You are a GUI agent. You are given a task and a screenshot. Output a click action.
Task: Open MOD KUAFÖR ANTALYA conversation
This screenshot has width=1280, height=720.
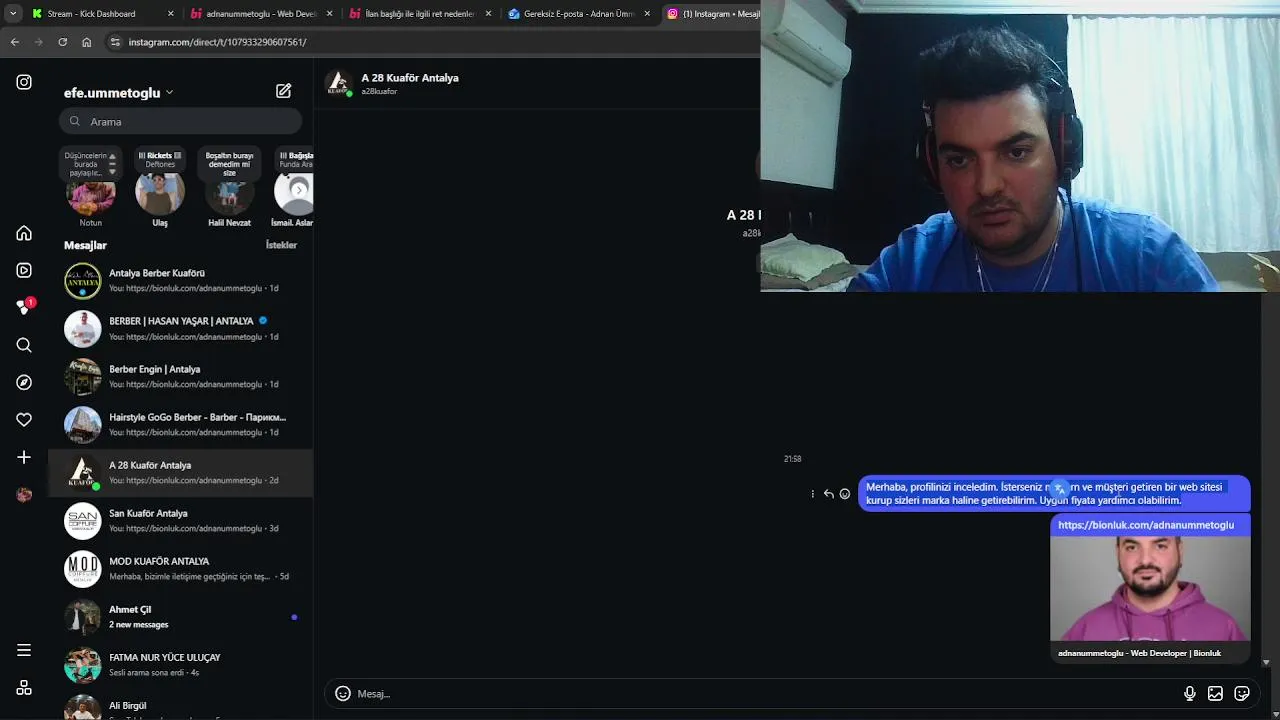(x=181, y=568)
